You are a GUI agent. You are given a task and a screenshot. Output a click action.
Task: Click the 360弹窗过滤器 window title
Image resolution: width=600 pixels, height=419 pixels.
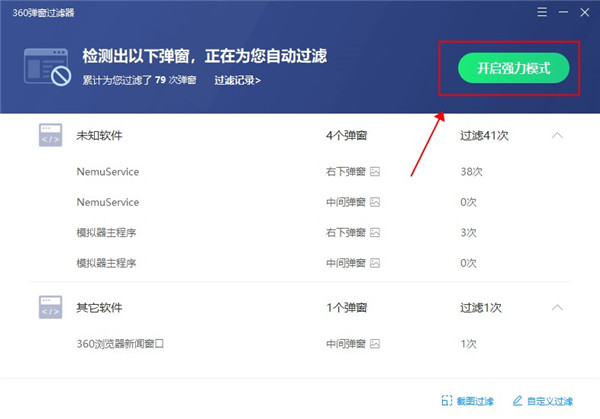(x=43, y=13)
